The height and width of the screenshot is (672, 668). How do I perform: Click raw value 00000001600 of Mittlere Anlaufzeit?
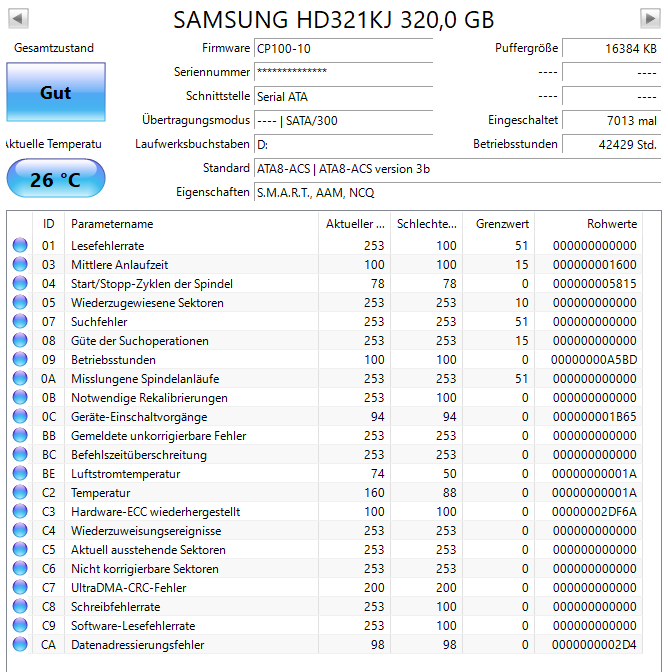pos(594,264)
